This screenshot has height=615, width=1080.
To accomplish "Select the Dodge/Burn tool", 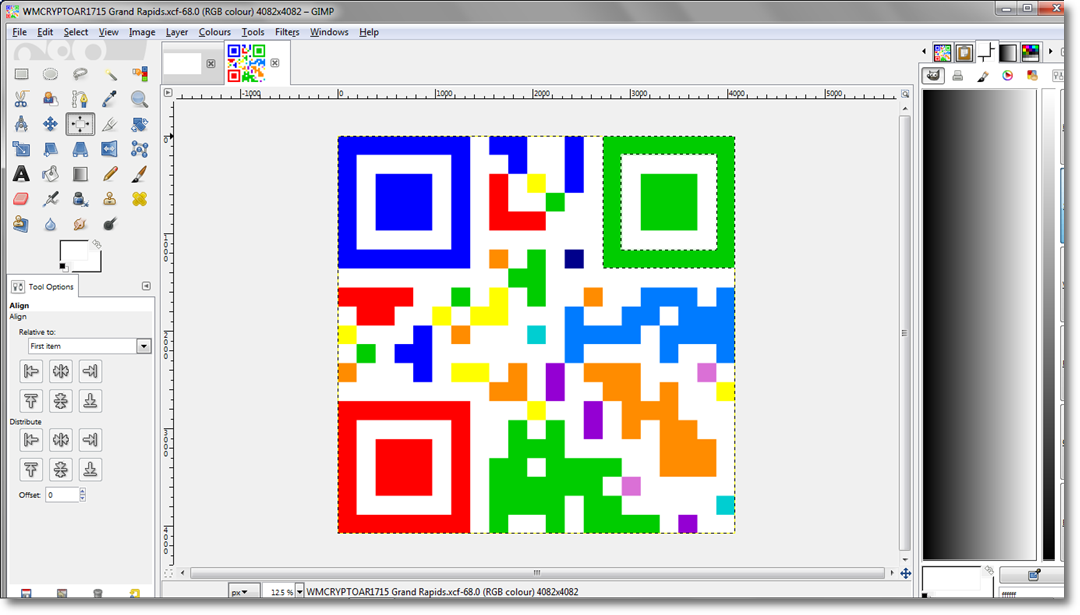I will click(x=110, y=224).
